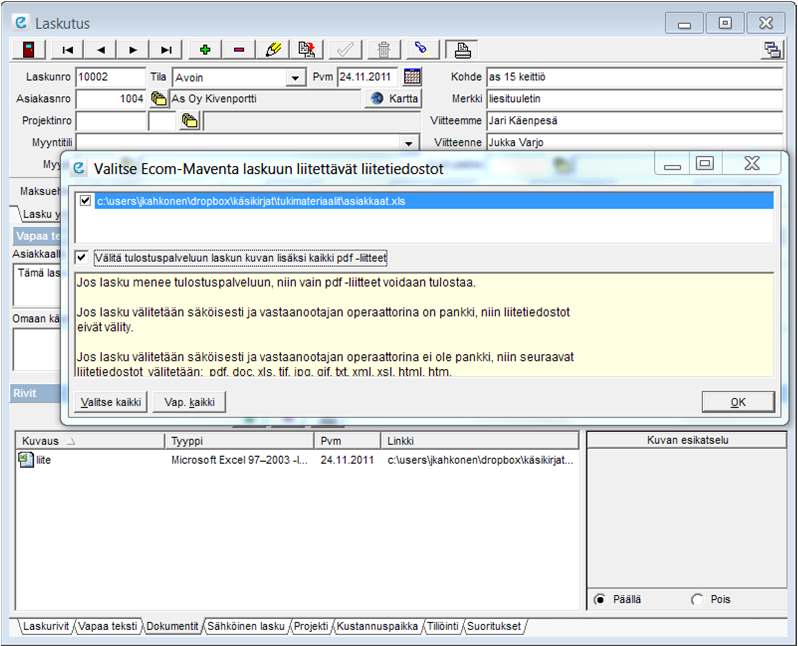Screen dimensions: 798x646
Task: Click the blue flashlight search icon
Action: (x=421, y=49)
